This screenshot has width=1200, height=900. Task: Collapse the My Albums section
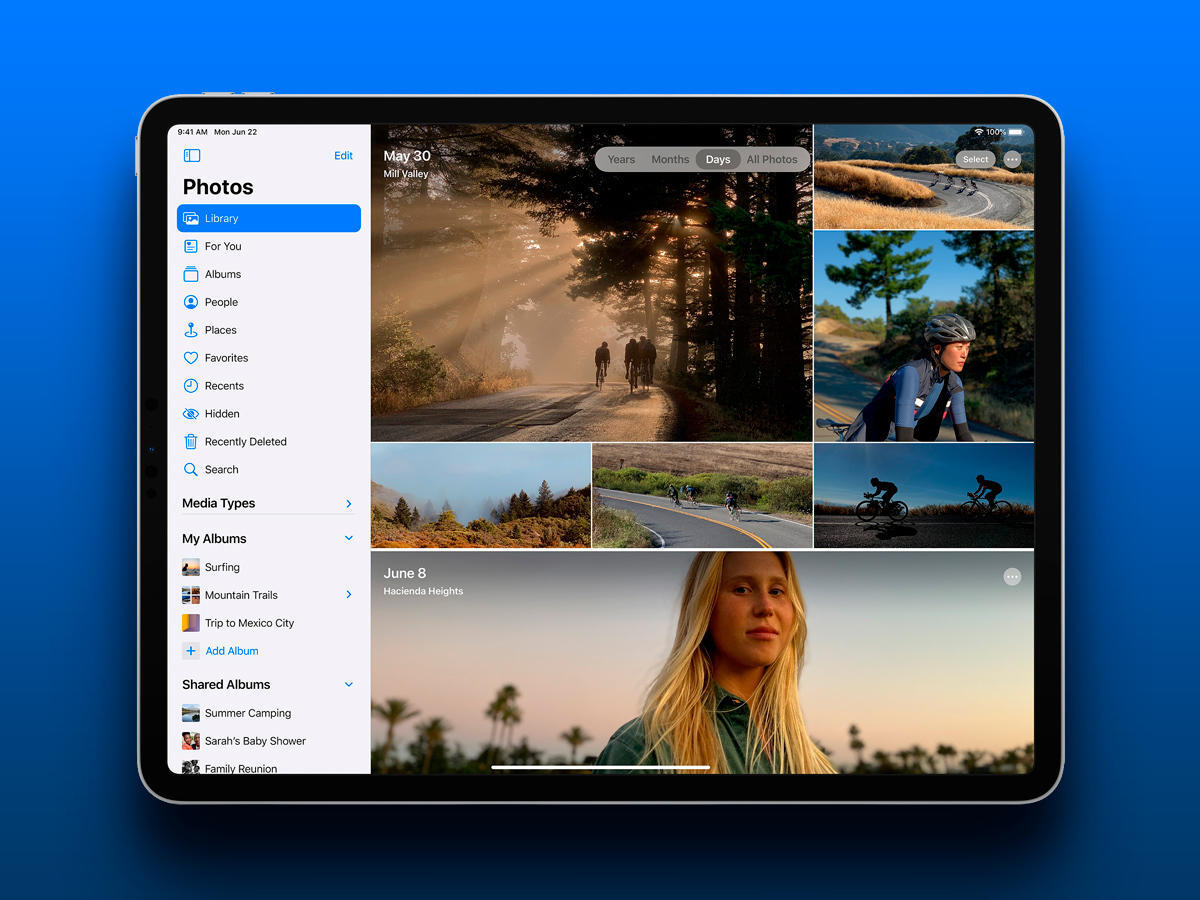[x=349, y=538]
